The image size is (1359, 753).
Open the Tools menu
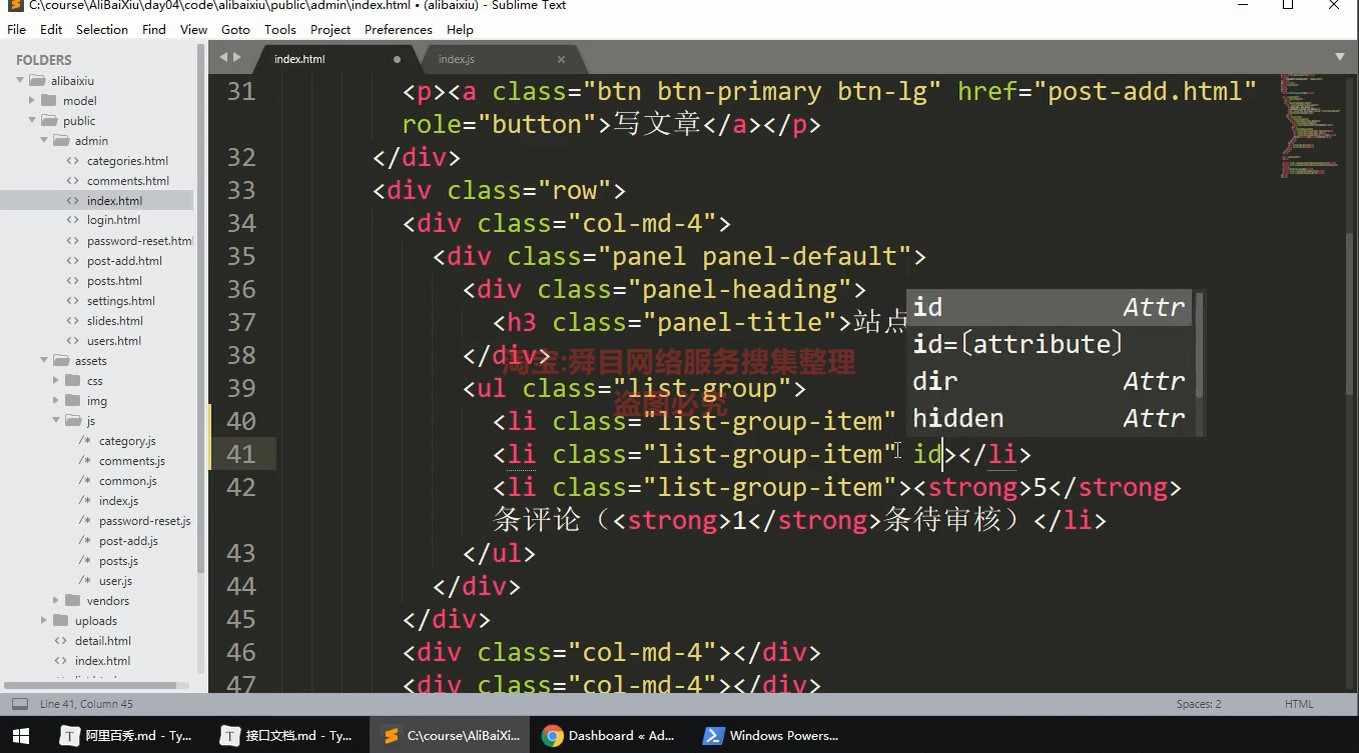point(280,30)
